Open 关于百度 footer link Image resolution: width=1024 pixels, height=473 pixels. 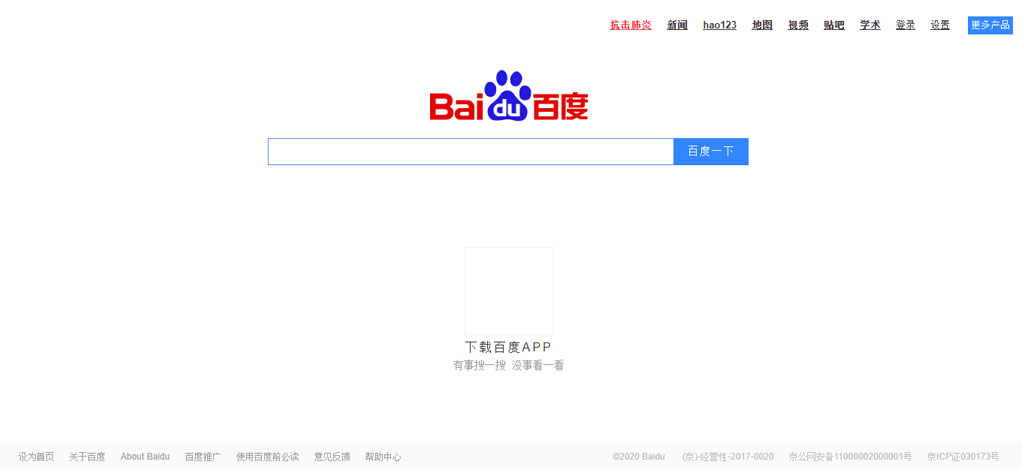click(x=88, y=457)
